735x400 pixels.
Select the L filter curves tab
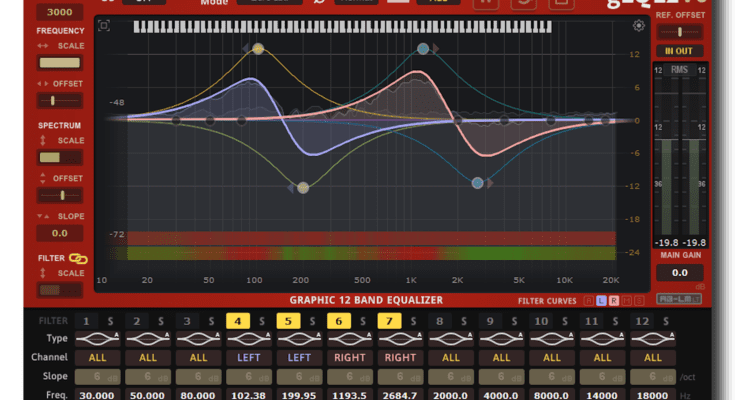click(x=601, y=300)
